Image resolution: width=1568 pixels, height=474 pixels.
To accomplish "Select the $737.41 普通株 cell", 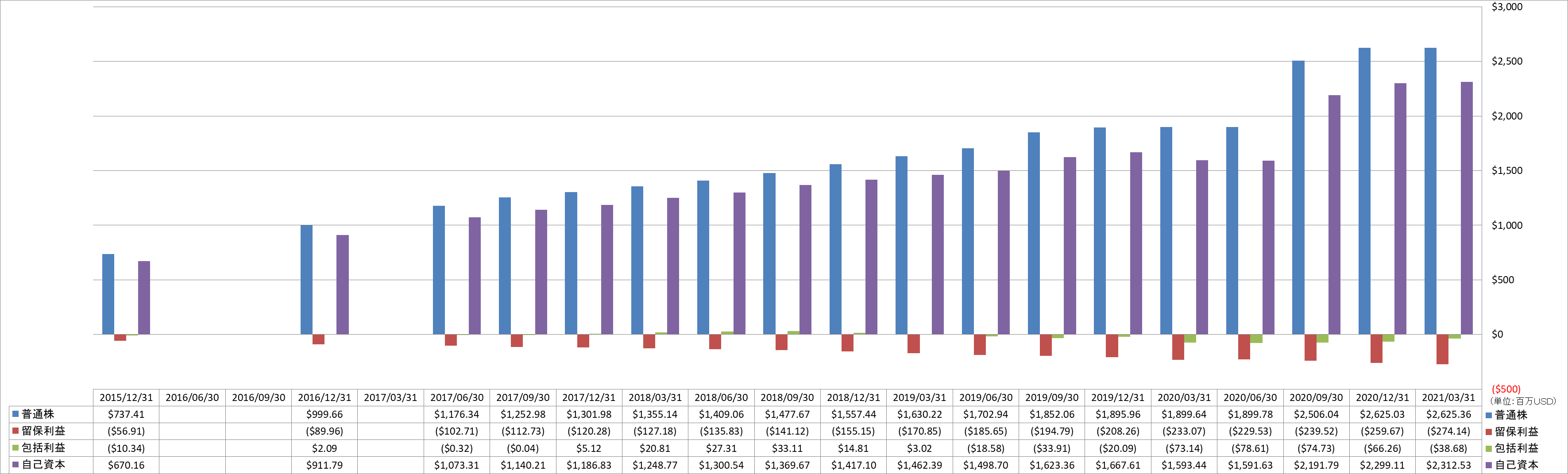I will [x=126, y=414].
